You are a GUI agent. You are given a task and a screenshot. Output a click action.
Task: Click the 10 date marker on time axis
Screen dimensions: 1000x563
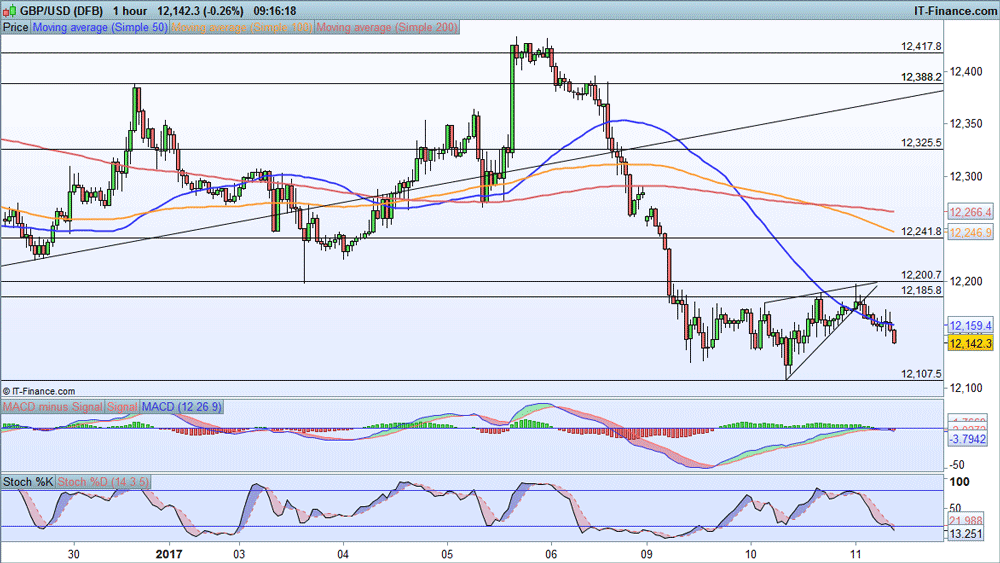coord(751,554)
